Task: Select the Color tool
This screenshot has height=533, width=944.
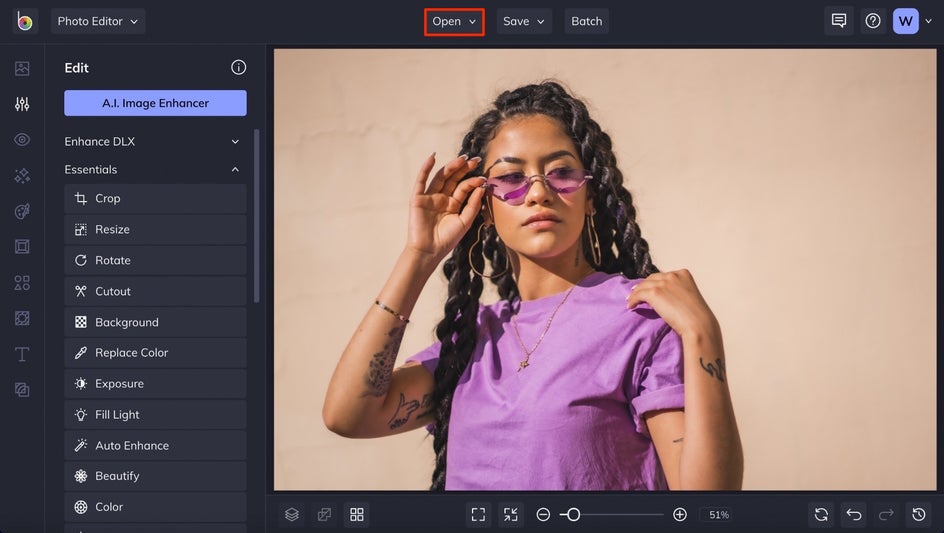Action: (155, 507)
